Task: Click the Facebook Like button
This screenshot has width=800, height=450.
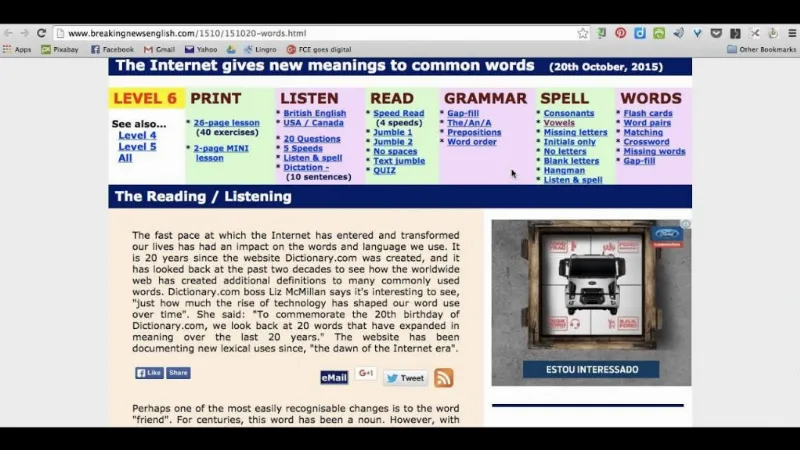Action: [x=149, y=373]
